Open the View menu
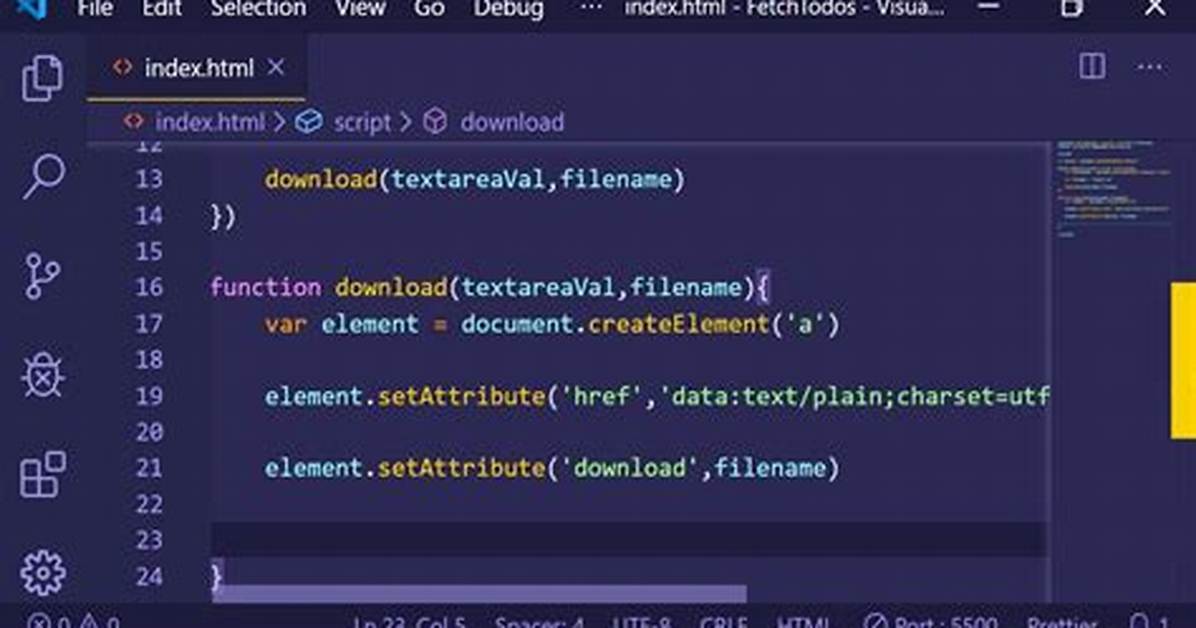 point(360,8)
